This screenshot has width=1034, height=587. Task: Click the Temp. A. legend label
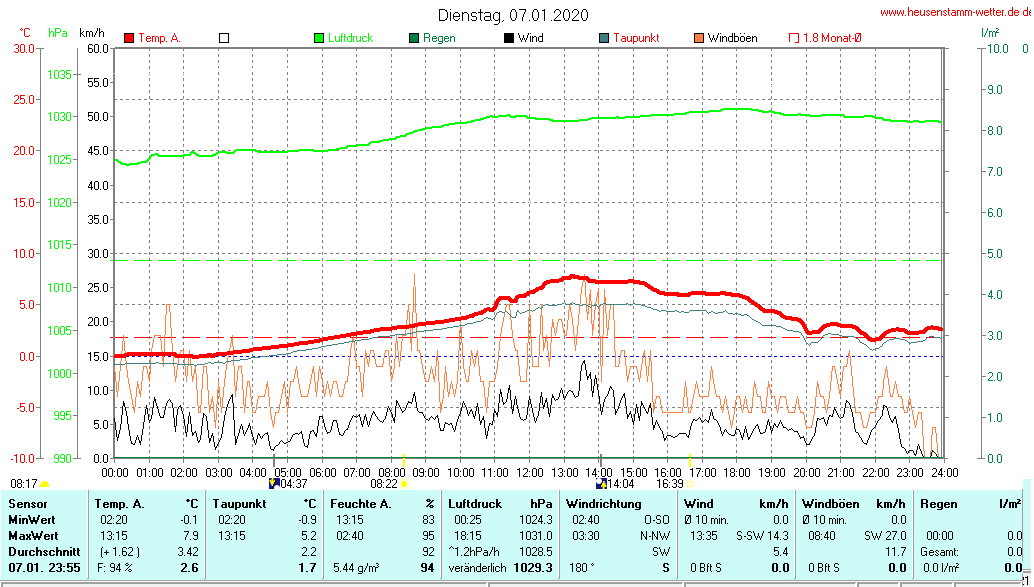[159, 38]
